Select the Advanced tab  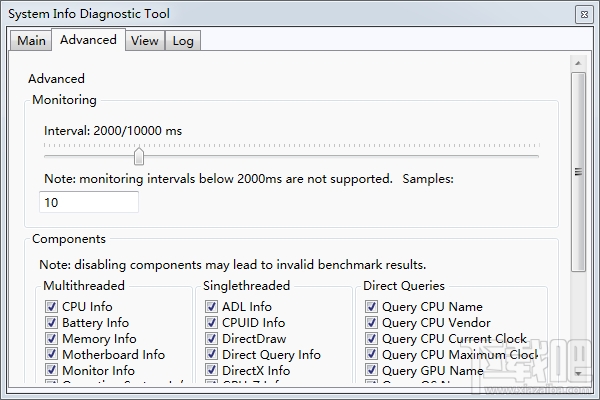tap(88, 40)
